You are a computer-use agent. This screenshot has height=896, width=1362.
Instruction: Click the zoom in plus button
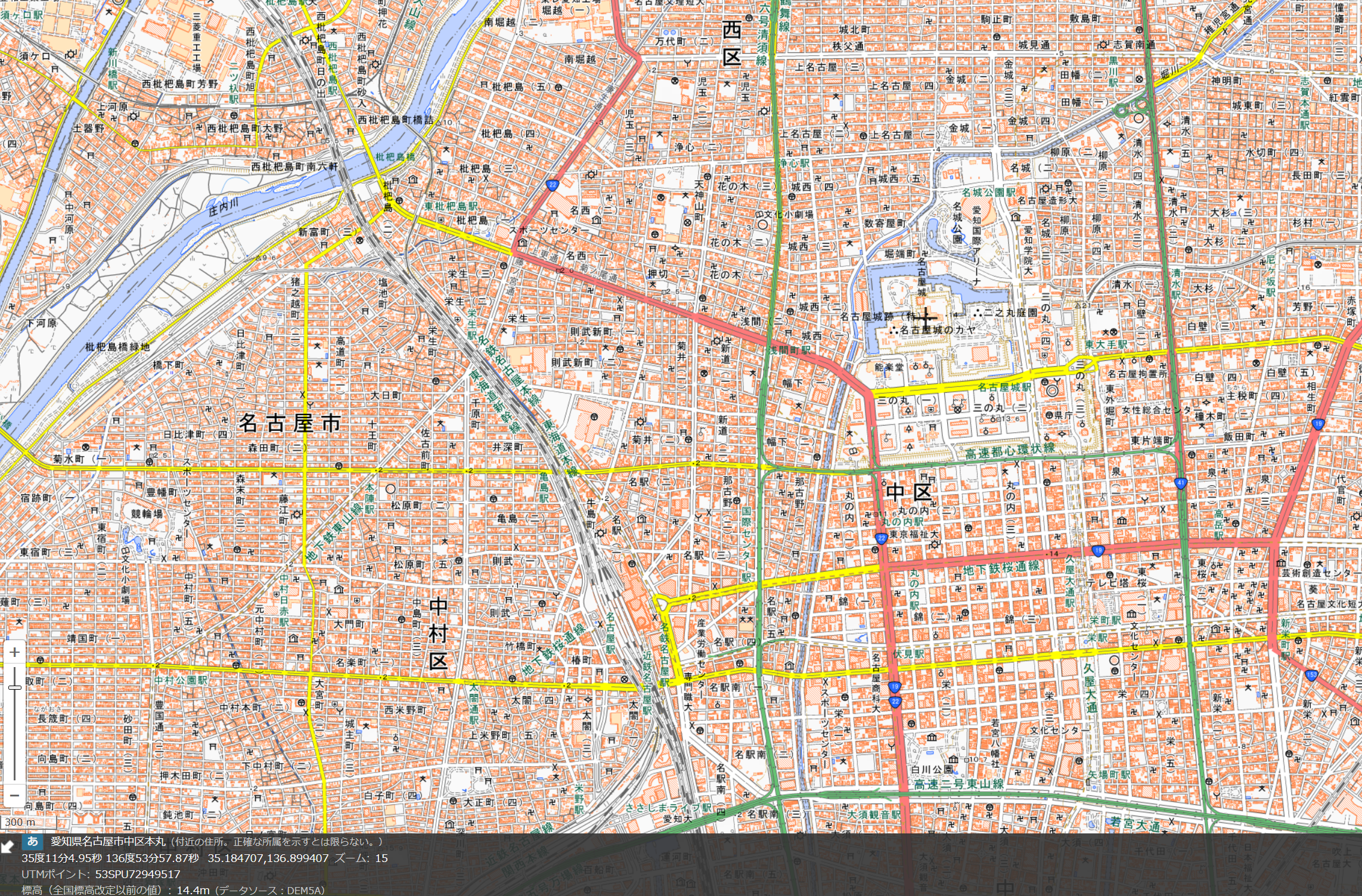(14, 652)
